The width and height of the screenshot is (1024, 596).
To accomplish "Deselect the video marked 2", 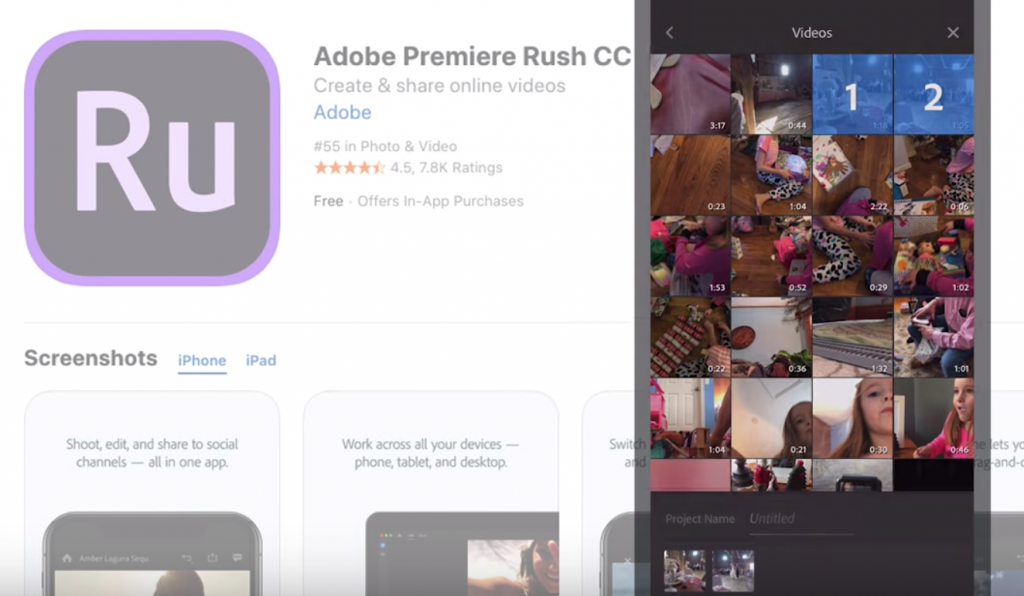I will tap(933, 94).
